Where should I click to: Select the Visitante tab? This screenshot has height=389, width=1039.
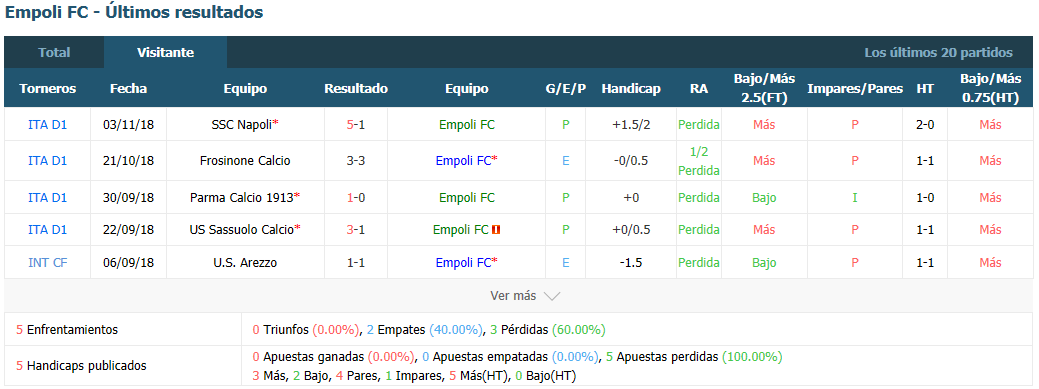pyautogui.click(x=166, y=52)
